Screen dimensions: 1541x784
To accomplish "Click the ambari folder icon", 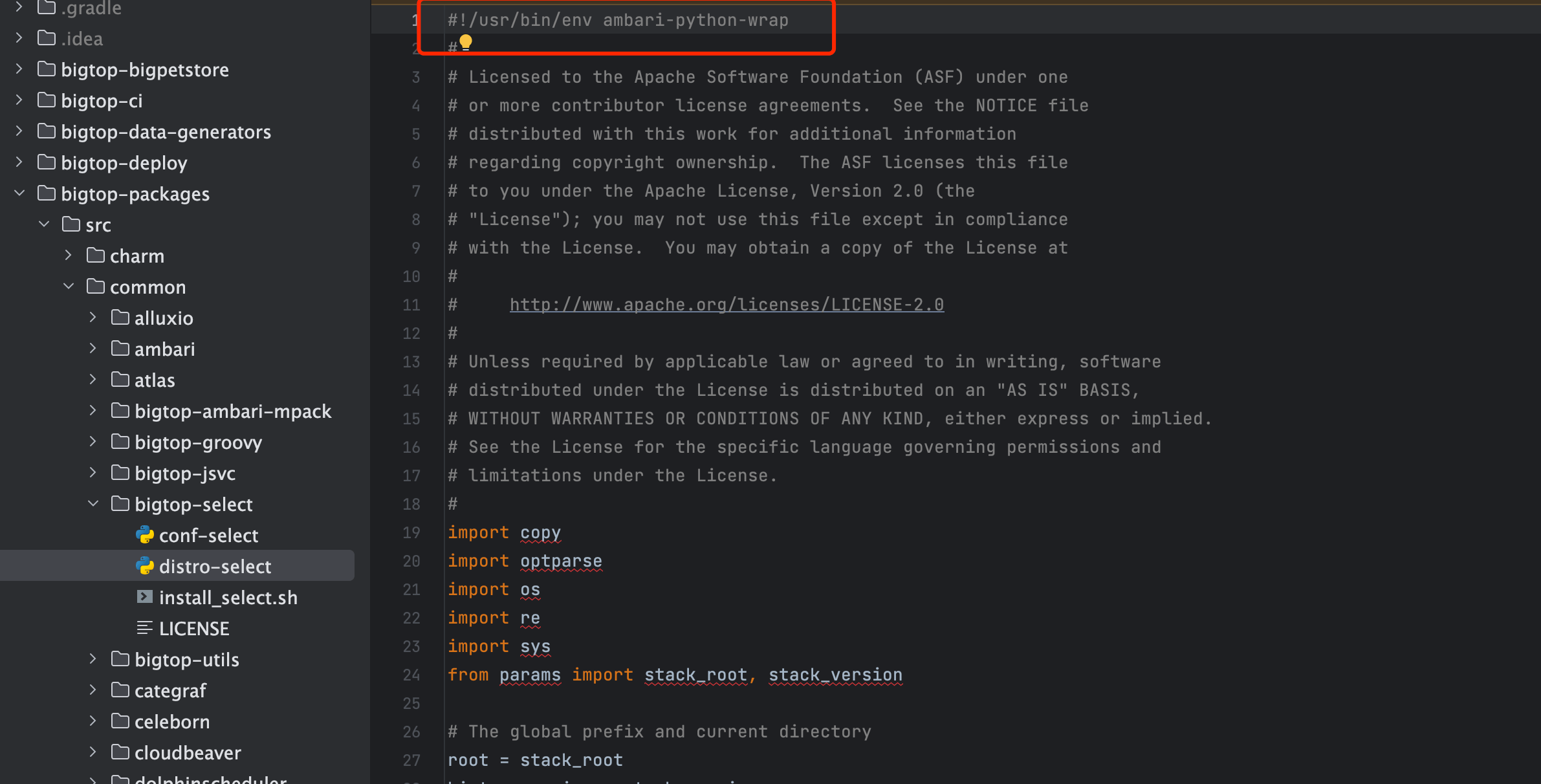I will [120, 348].
